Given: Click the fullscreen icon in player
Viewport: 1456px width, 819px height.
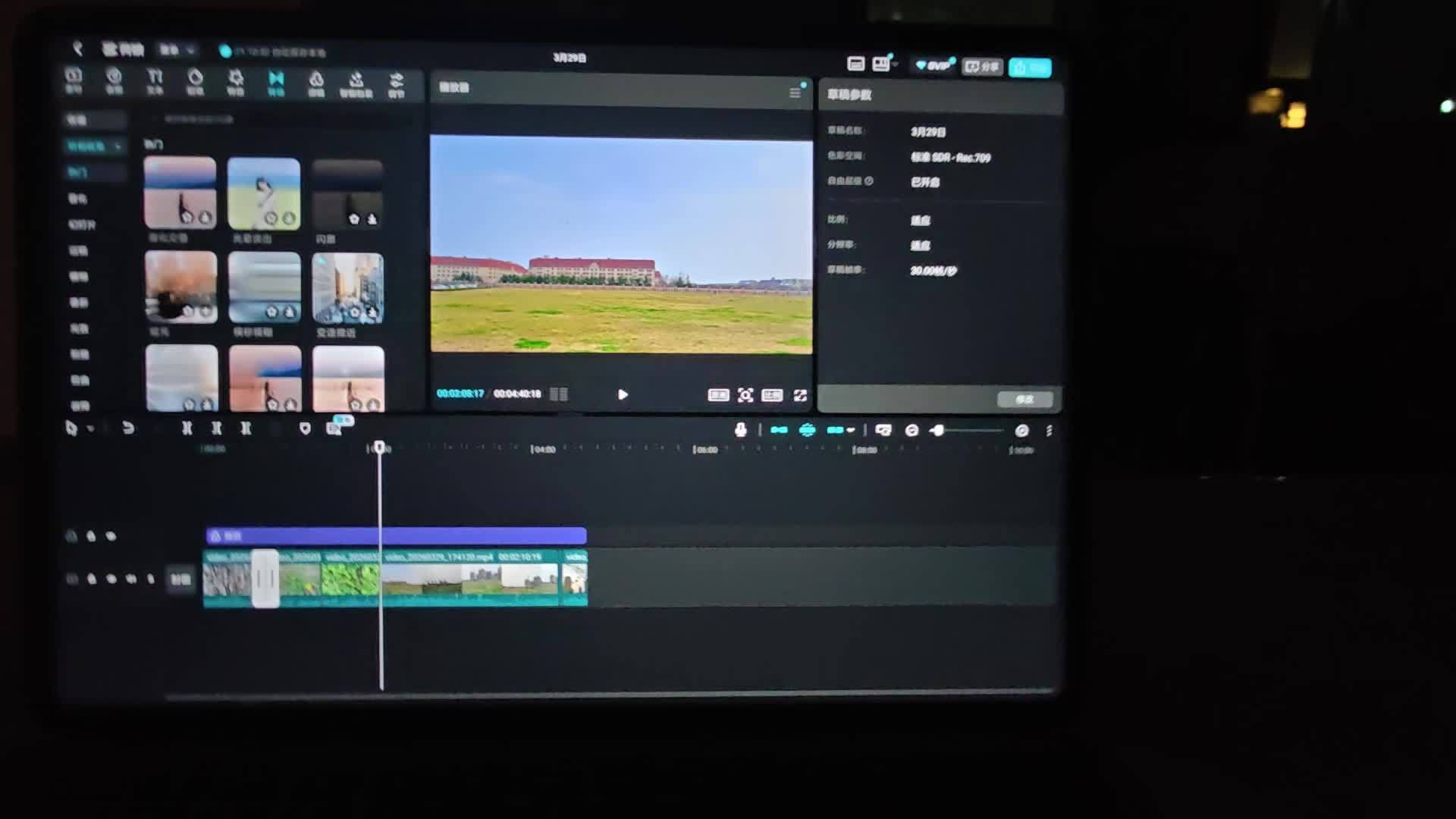Looking at the screenshot, I should click(x=800, y=395).
